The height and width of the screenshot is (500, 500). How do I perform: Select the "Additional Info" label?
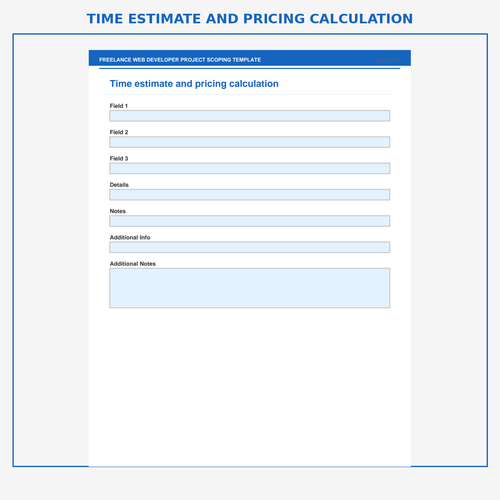pyautogui.click(x=130, y=238)
